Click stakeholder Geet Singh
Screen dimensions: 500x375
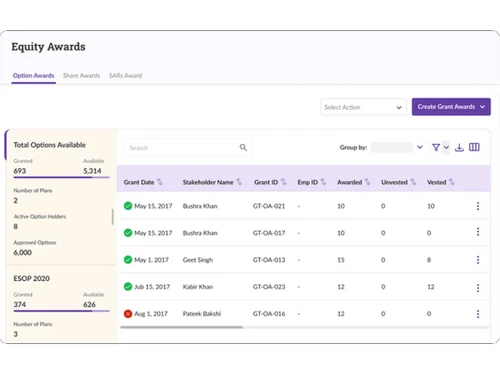tap(198, 260)
